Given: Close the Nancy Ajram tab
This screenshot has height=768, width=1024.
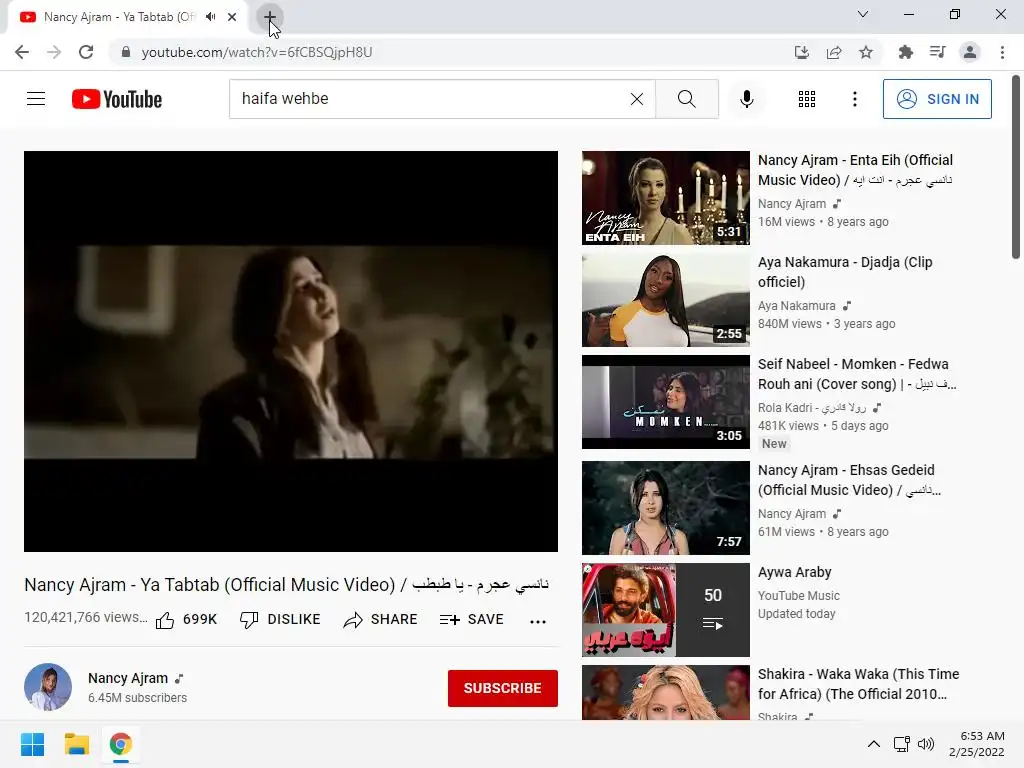Looking at the screenshot, I should coord(232,17).
